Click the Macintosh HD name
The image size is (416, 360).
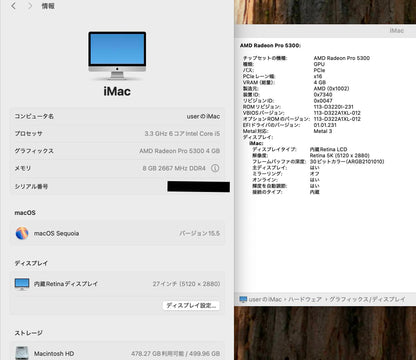coord(54,353)
